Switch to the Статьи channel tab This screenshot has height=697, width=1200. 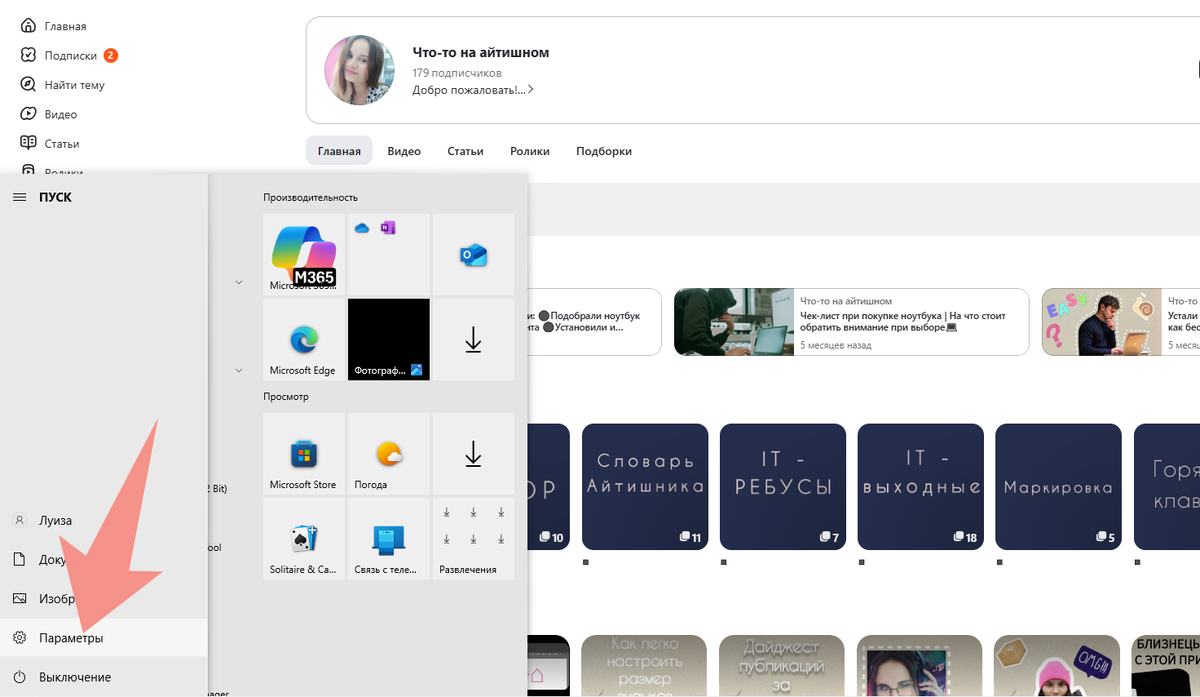tap(466, 151)
